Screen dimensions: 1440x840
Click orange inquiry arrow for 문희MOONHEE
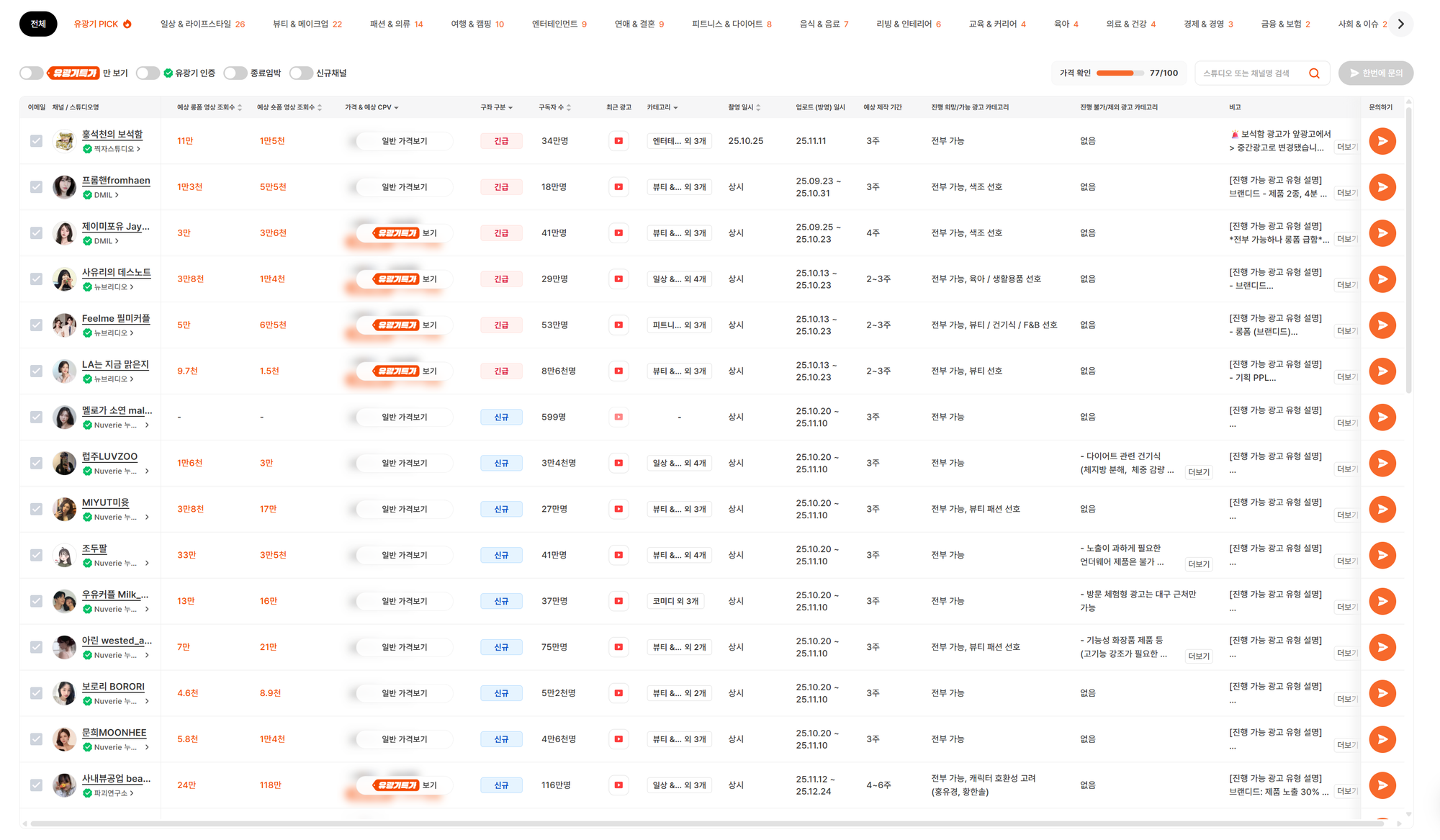(x=1382, y=739)
